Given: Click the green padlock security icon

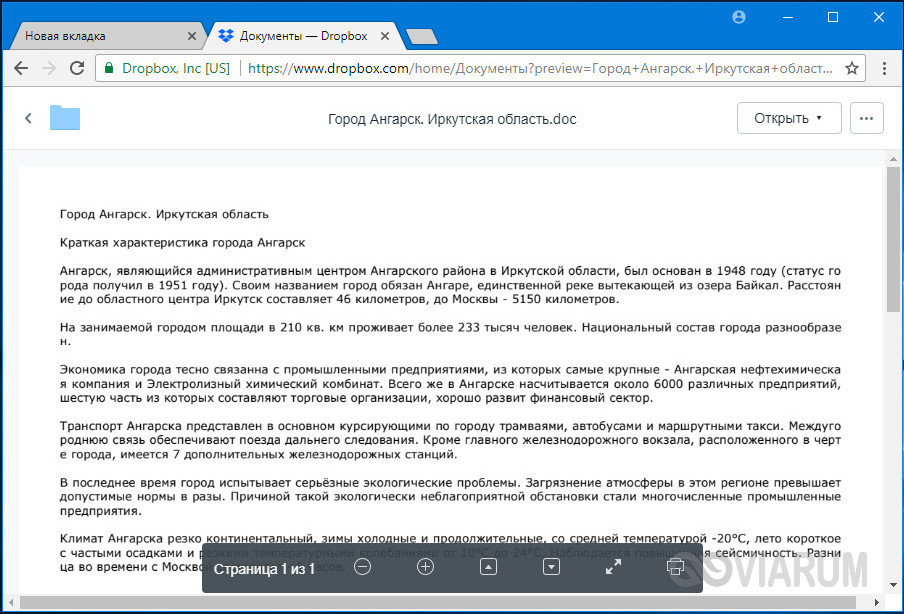Looking at the screenshot, I should [x=108, y=68].
